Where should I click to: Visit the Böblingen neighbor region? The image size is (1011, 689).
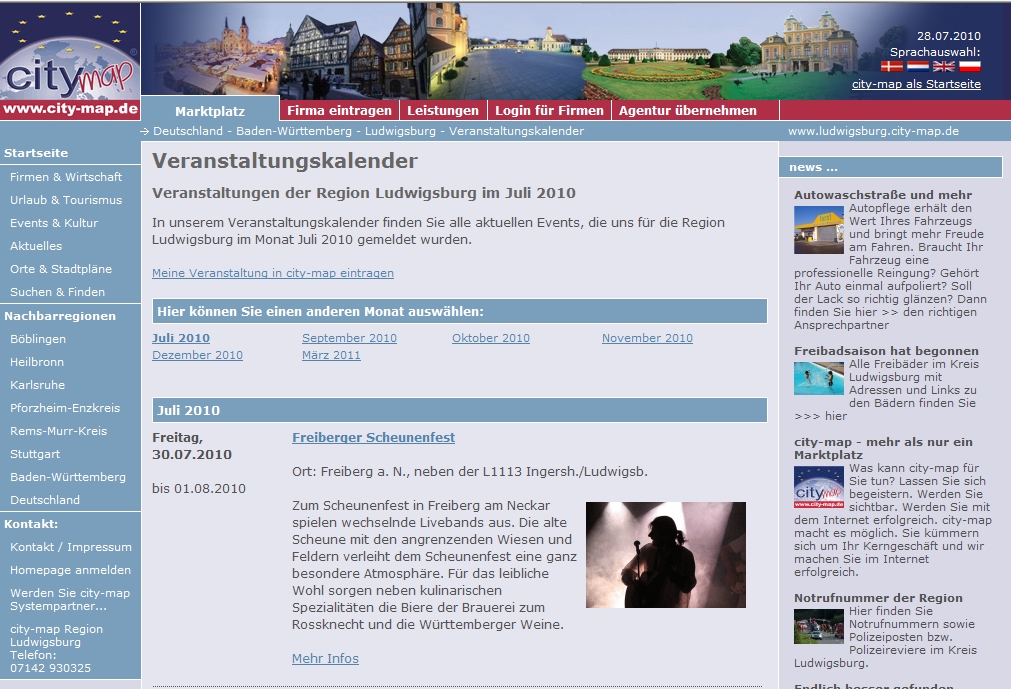pyautogui.click(x=38, y=339)
